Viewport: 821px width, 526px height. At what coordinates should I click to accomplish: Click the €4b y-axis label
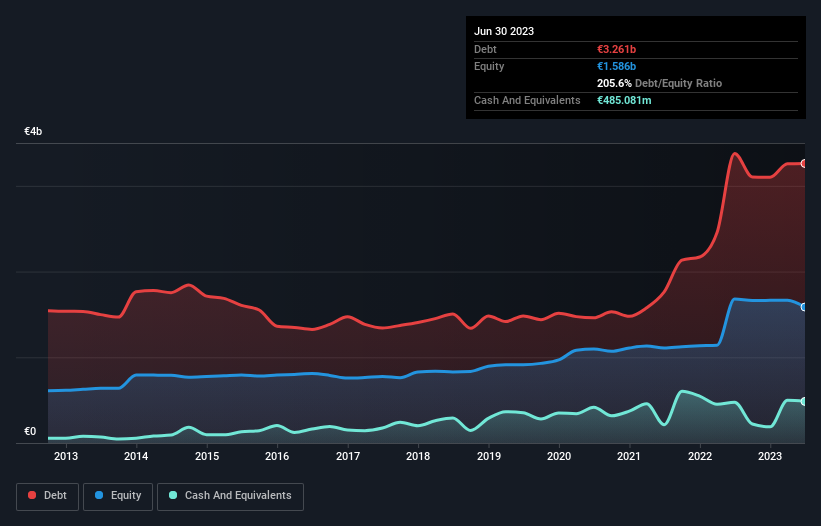33,131
